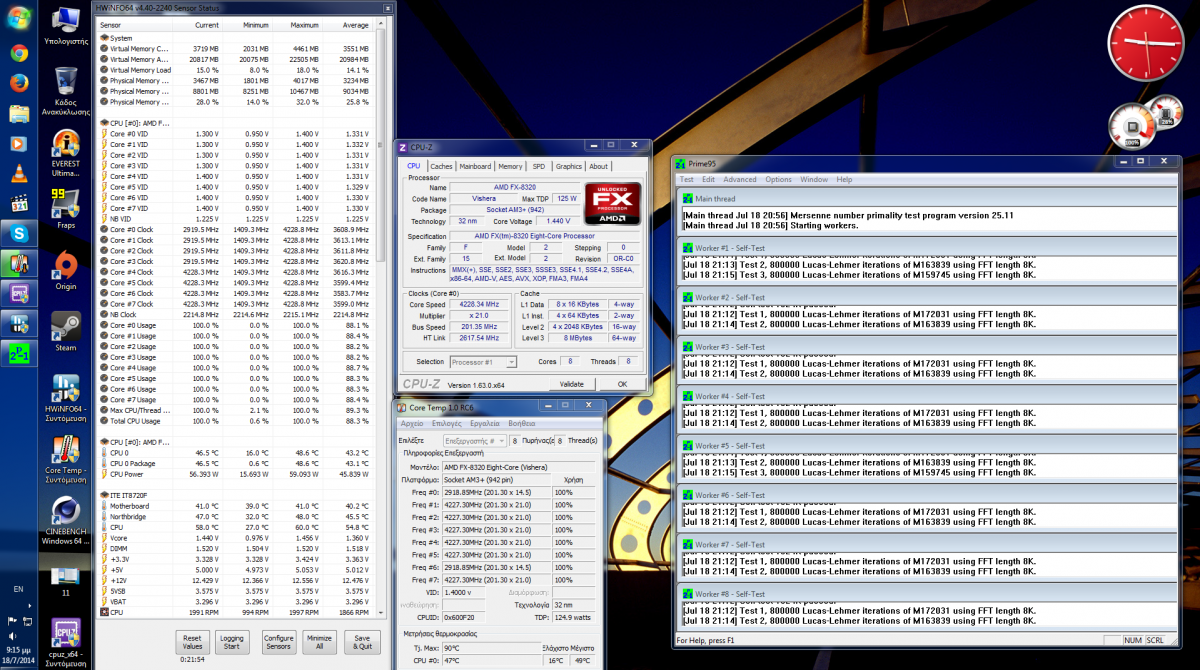Open Core Temp Αρχείο menu

click(x=412, y=424)
